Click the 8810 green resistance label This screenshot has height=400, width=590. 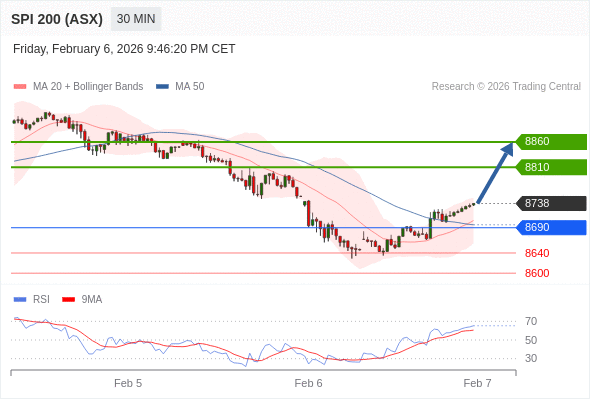click(x=551, y=167)
